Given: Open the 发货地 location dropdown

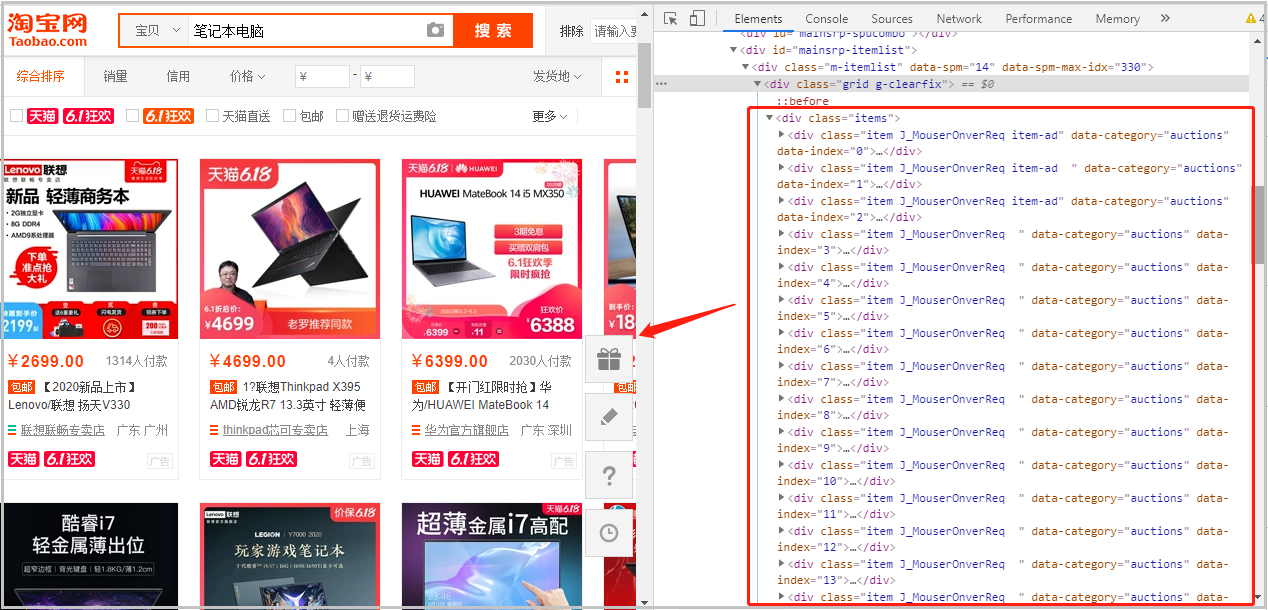Looking at the screenshot, I should tap(557, 77).
